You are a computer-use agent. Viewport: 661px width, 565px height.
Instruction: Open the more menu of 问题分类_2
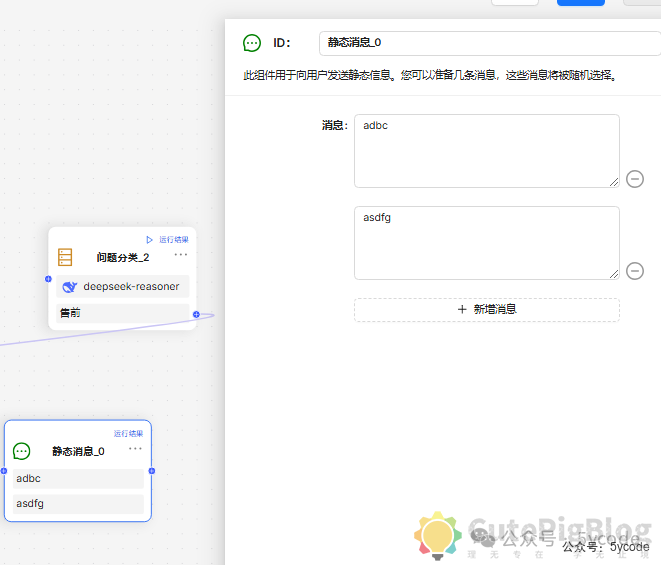coord(180,255)
